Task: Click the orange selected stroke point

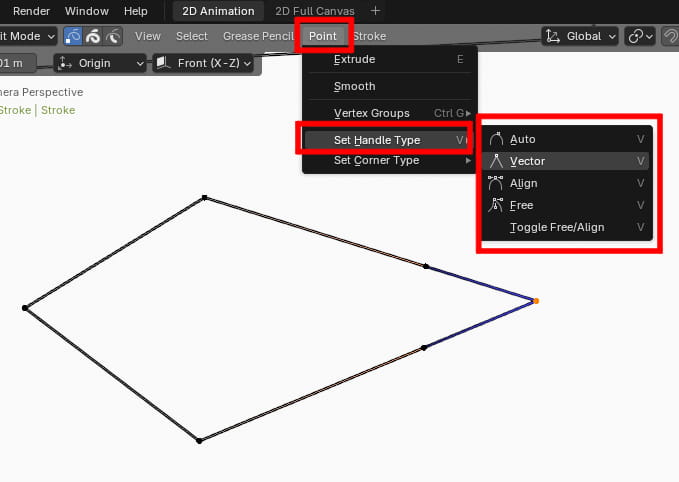Action: click(536, 300)
